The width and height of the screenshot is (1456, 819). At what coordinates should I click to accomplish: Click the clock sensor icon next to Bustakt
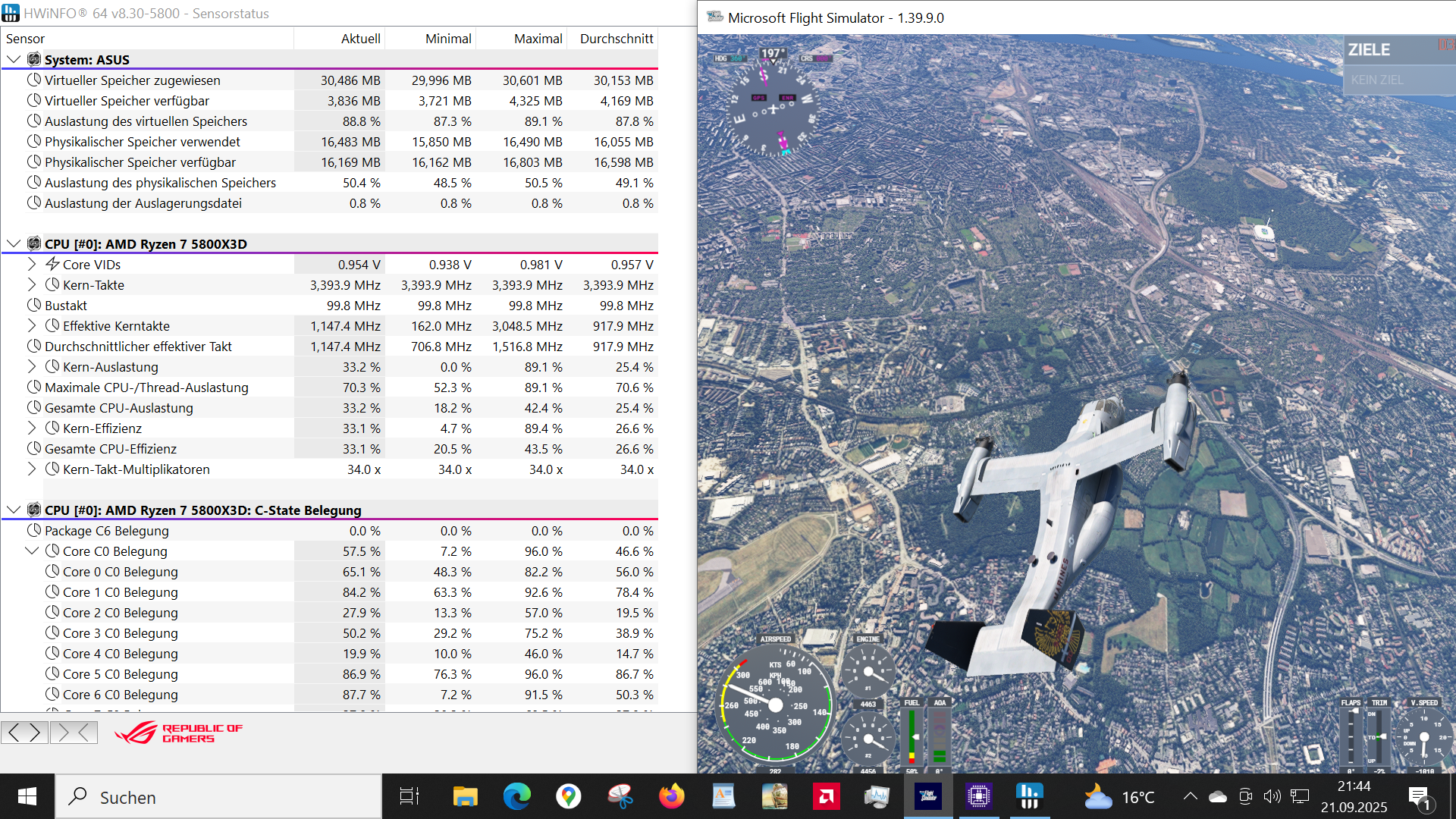point(33,305)
